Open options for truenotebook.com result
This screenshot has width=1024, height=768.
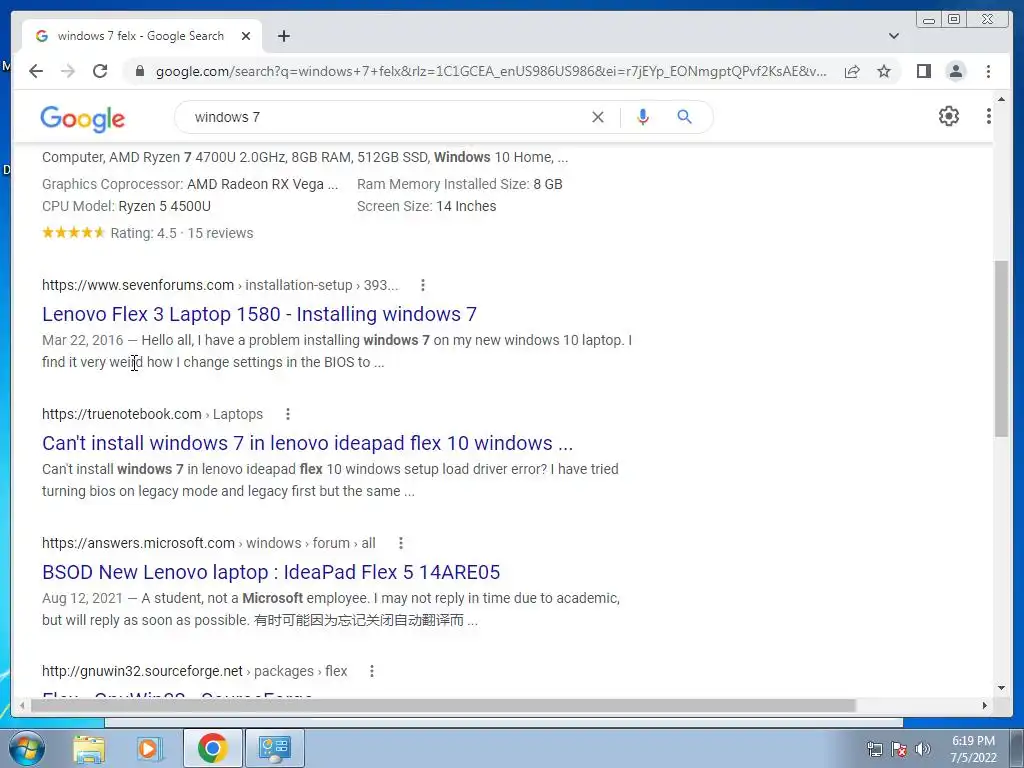287,414
